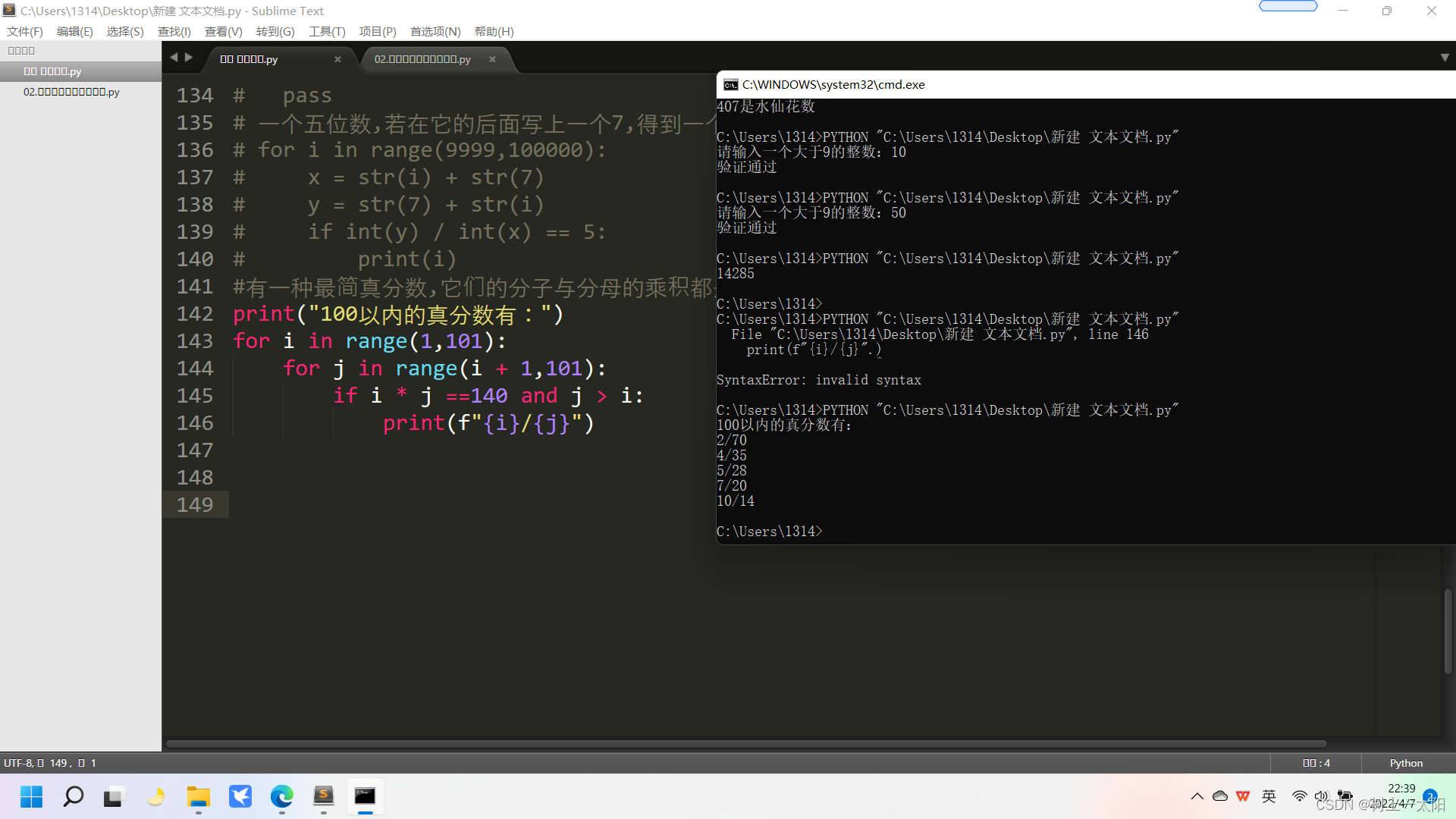Close the first .py tab
This screenshot has width=1456, height=819.
[x=337, y=59]
